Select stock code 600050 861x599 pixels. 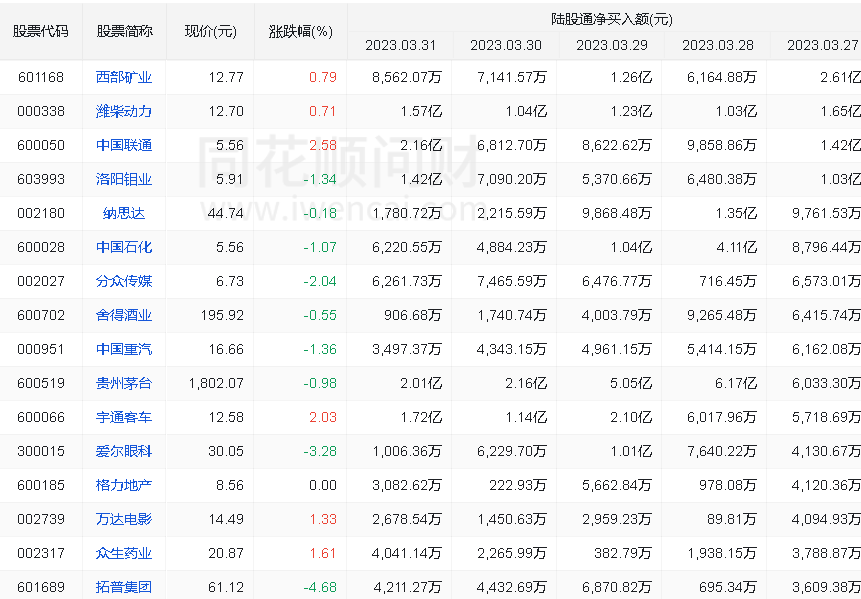click(x=41, y=145)
